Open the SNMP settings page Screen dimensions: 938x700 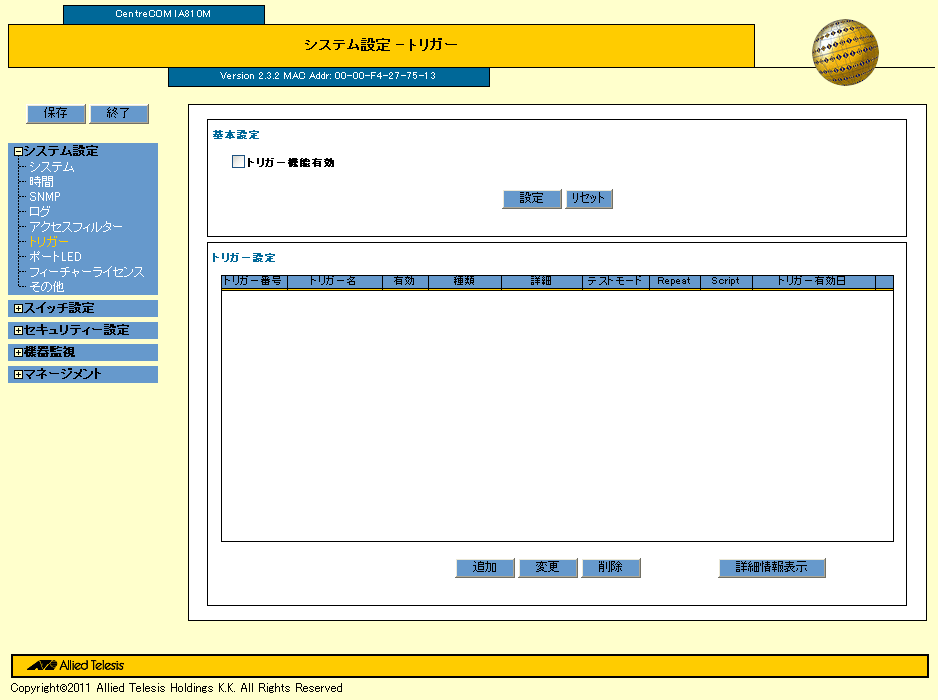click(x=45, y=197)
